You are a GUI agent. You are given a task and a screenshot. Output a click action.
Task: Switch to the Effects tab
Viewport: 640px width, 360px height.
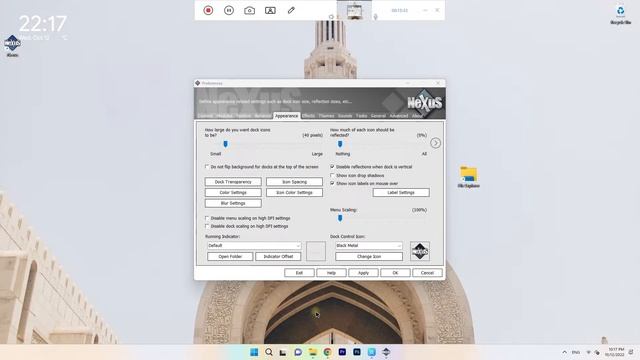click(308, 116)
